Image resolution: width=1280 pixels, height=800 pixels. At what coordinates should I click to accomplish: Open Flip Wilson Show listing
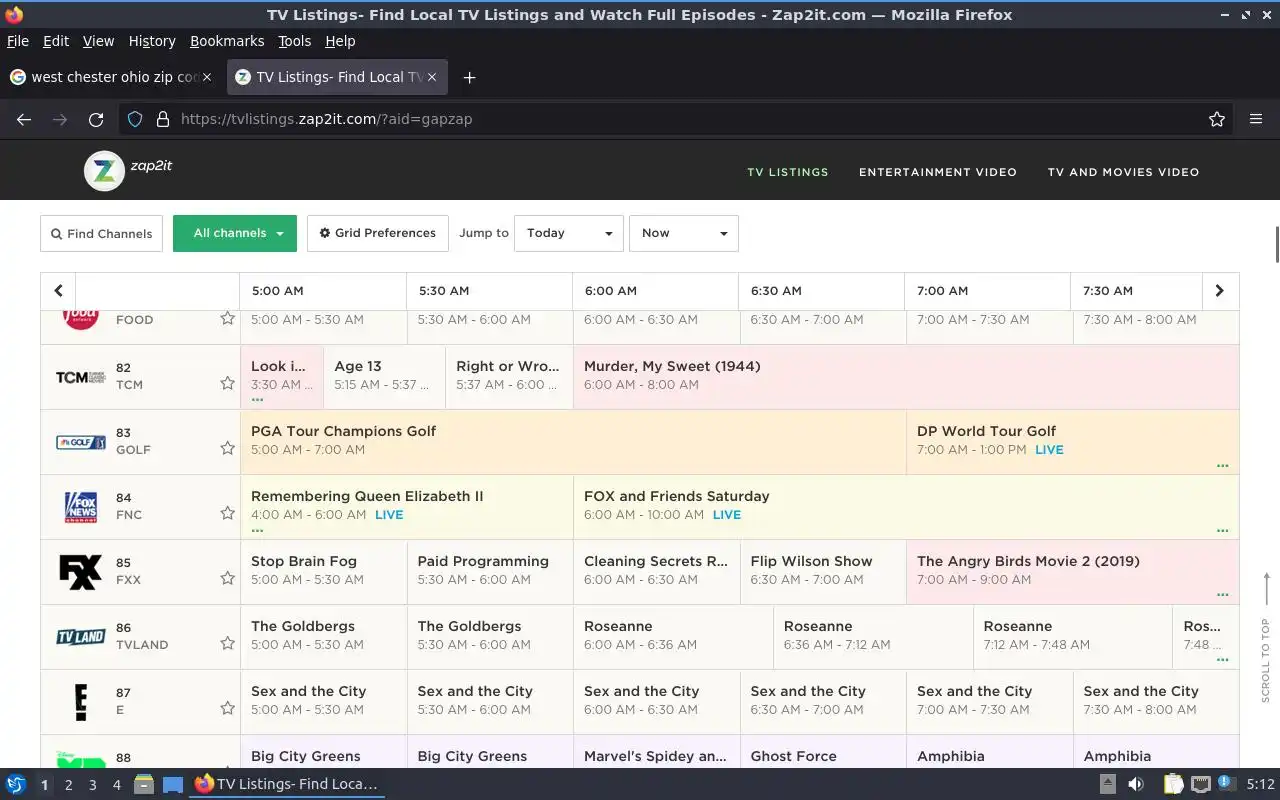point(823,572)
